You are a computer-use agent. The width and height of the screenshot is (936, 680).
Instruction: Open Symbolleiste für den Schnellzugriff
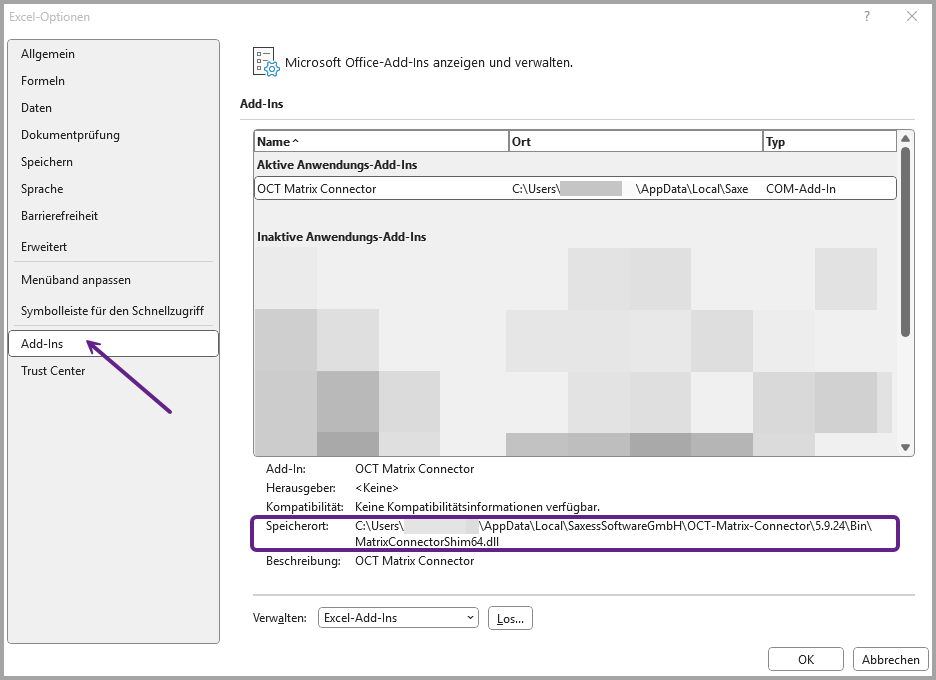112,311
